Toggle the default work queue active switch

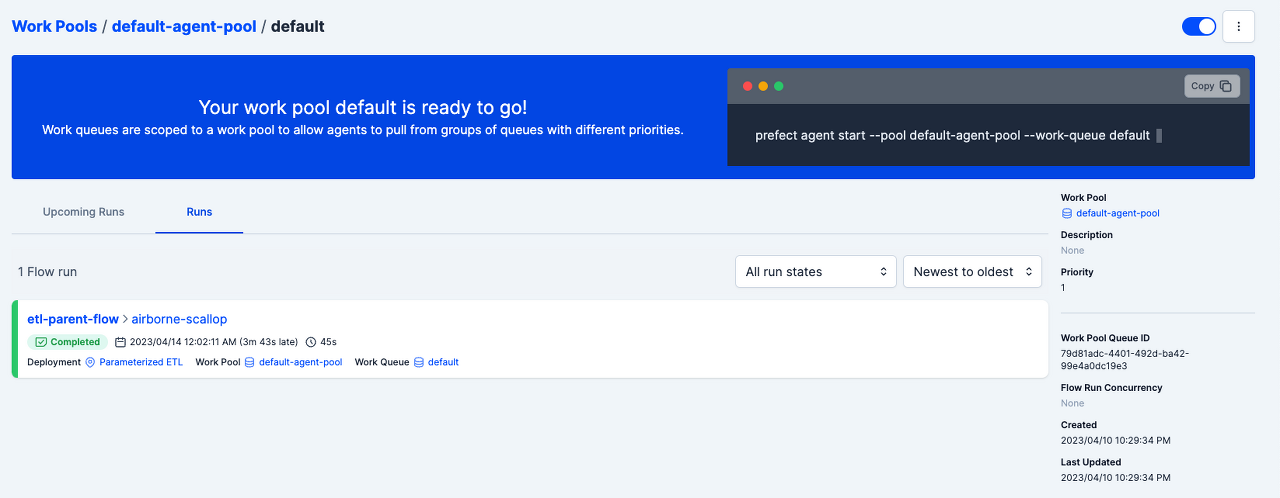[1199, 26]
